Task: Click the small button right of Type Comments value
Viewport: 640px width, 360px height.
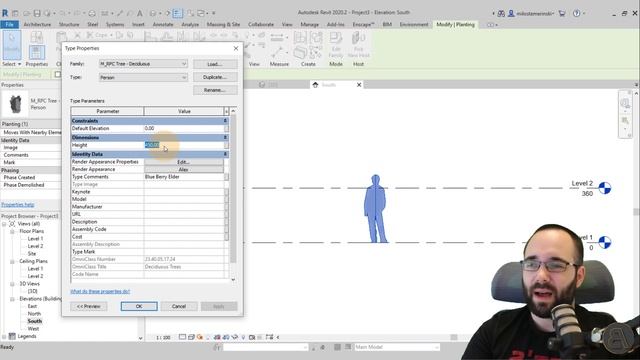Action: click(226, 177)
